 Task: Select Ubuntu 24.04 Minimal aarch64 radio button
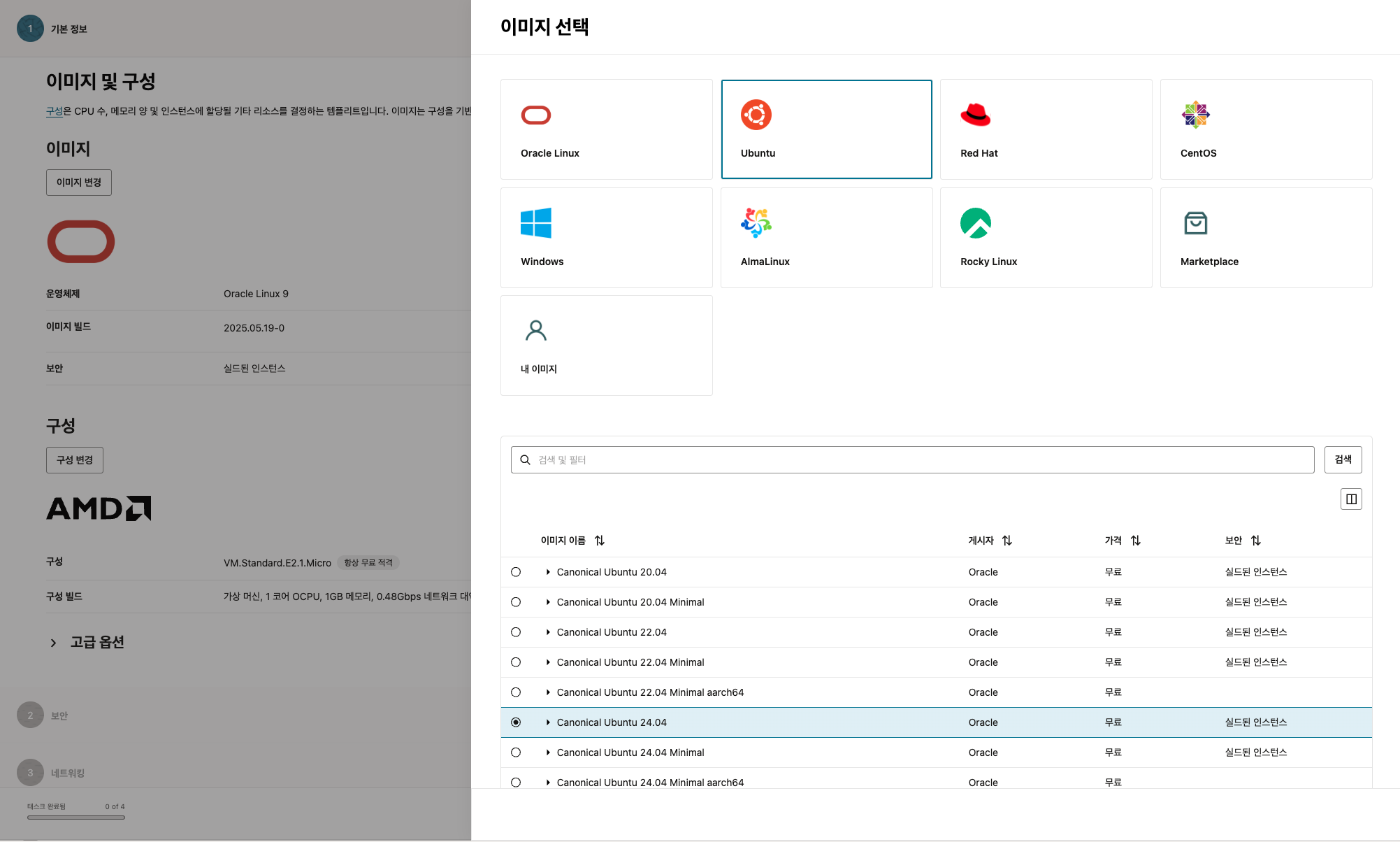516,783
